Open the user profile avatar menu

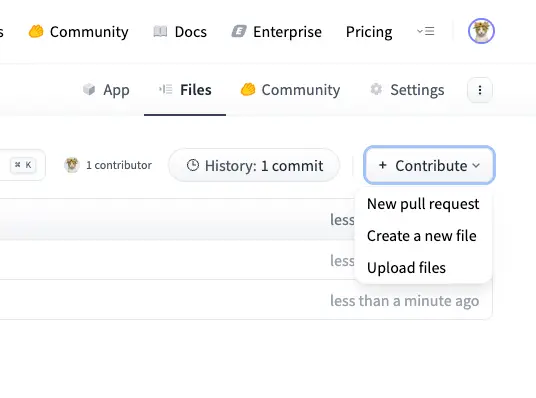pos(481,31)
